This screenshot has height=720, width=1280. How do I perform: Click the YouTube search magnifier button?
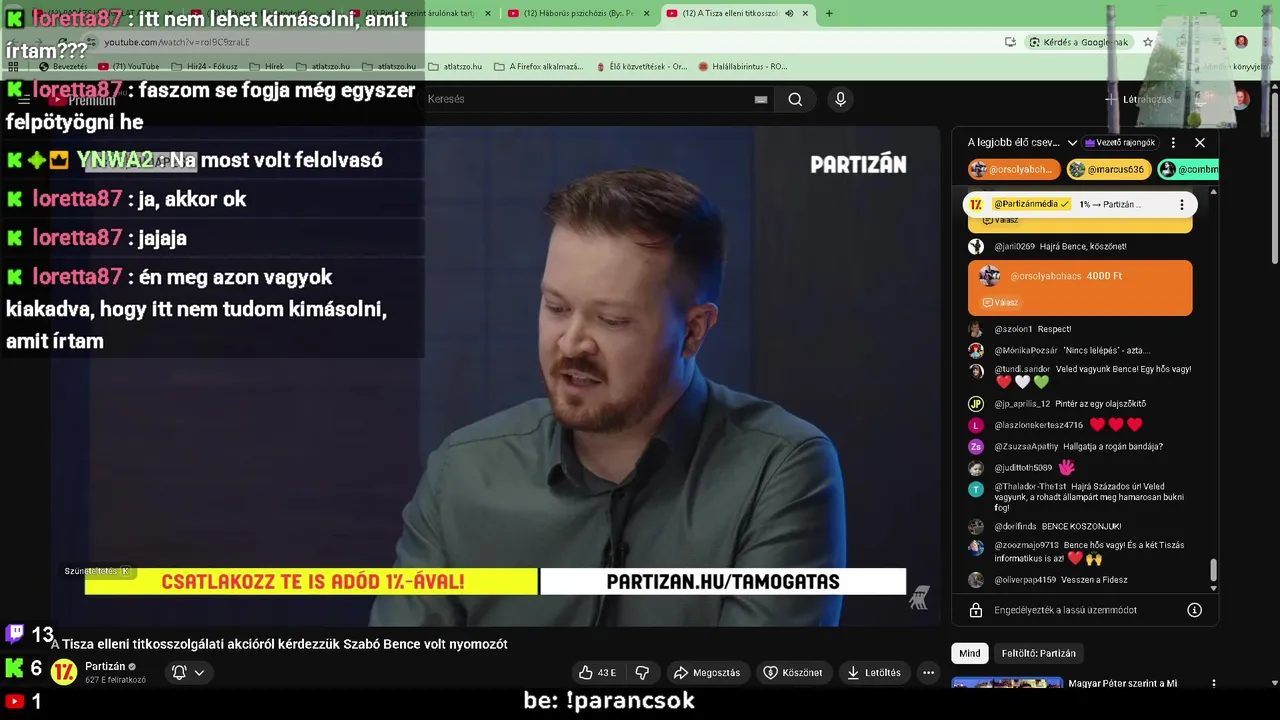795,99
